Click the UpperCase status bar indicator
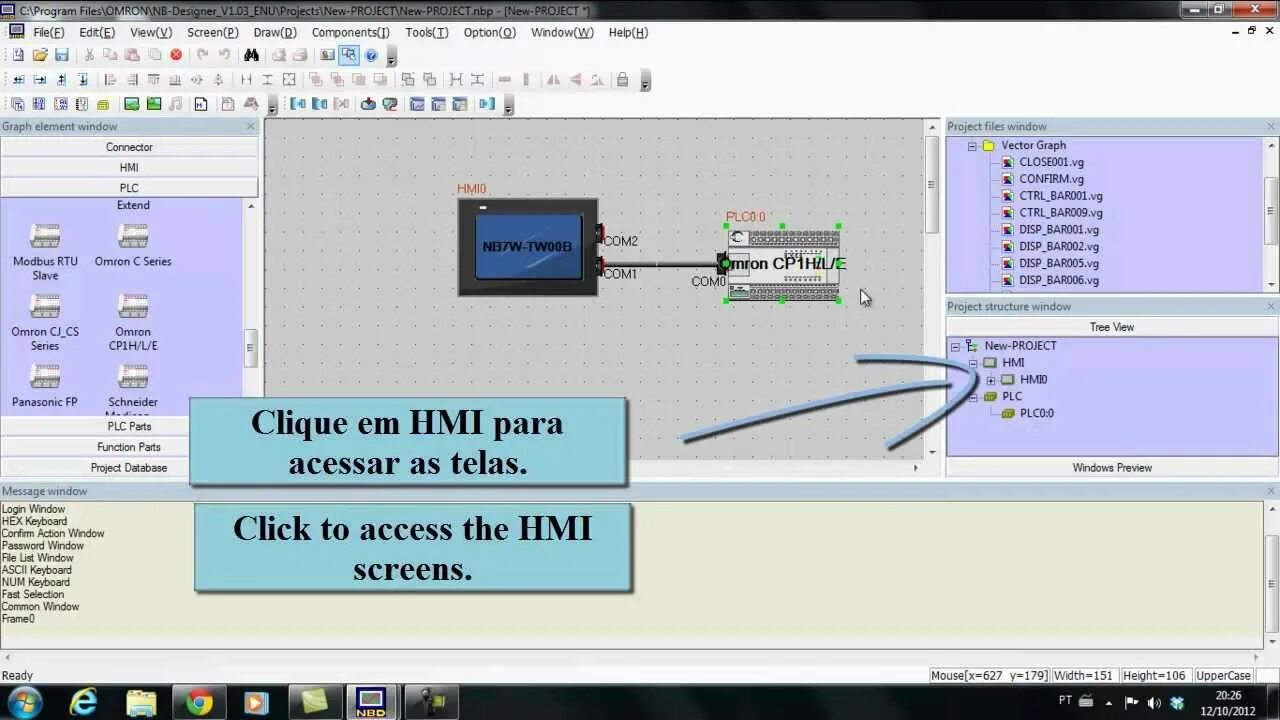The width and height of the screenshot is (1280, 720). [x=1223, y=676]
